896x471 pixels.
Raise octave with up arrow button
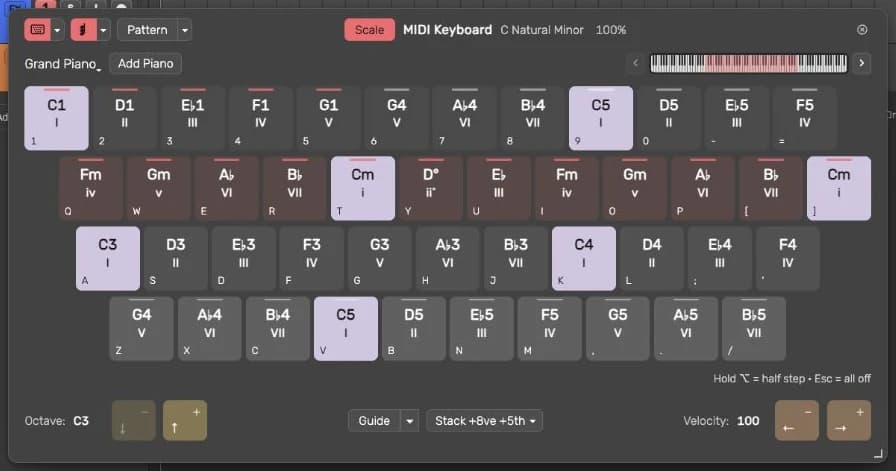click(185, 421)
